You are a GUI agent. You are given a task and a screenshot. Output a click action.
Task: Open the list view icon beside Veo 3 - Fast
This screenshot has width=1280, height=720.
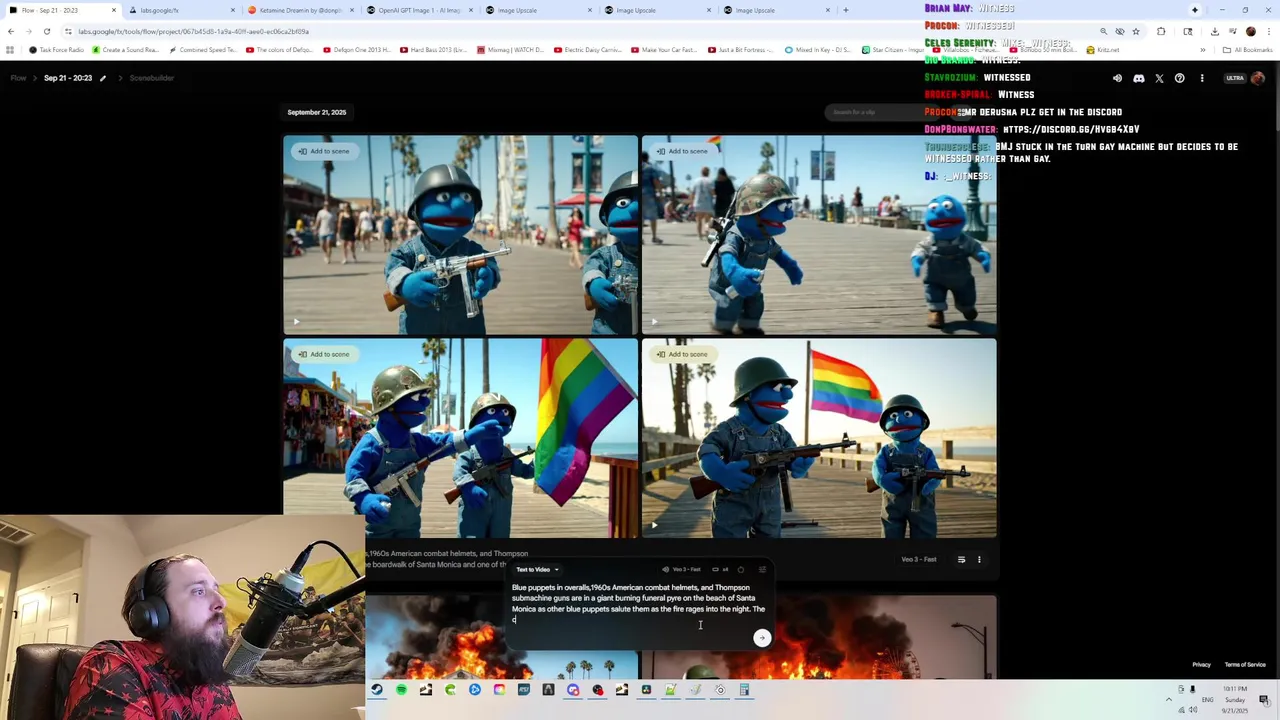tap(961, 560)
